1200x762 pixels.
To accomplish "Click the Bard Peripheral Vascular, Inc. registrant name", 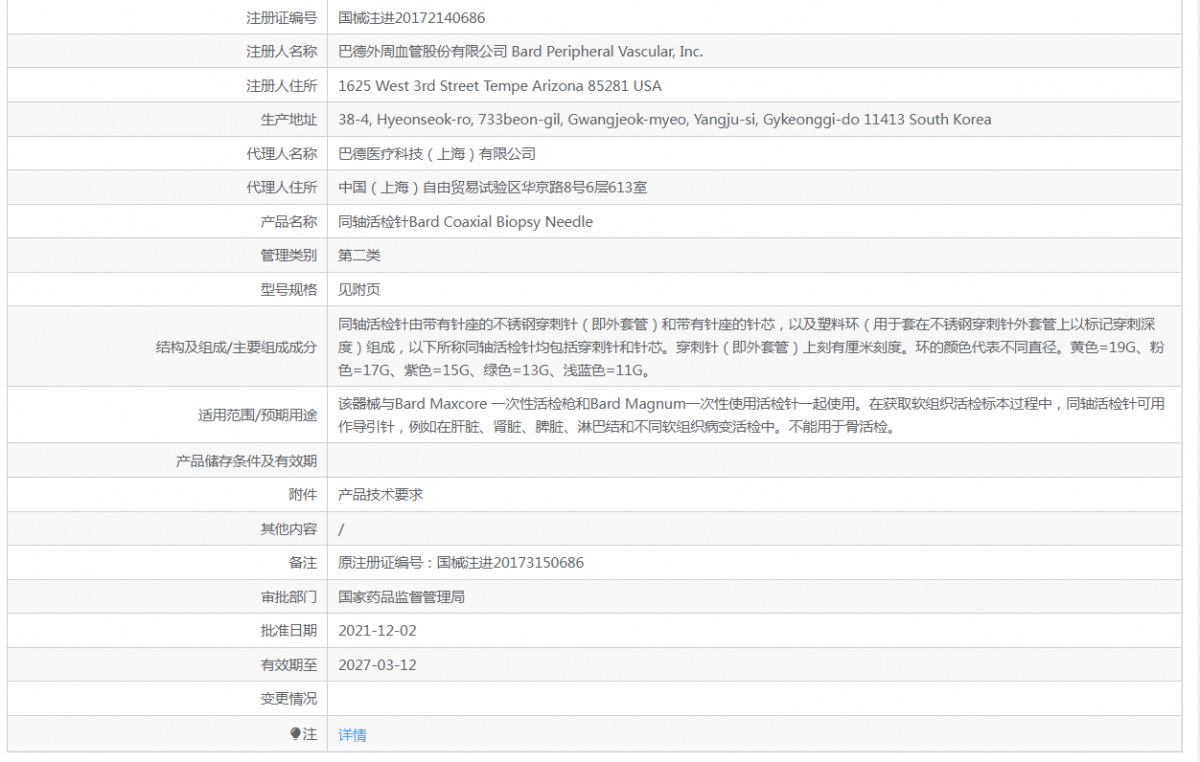I will 607,51.
